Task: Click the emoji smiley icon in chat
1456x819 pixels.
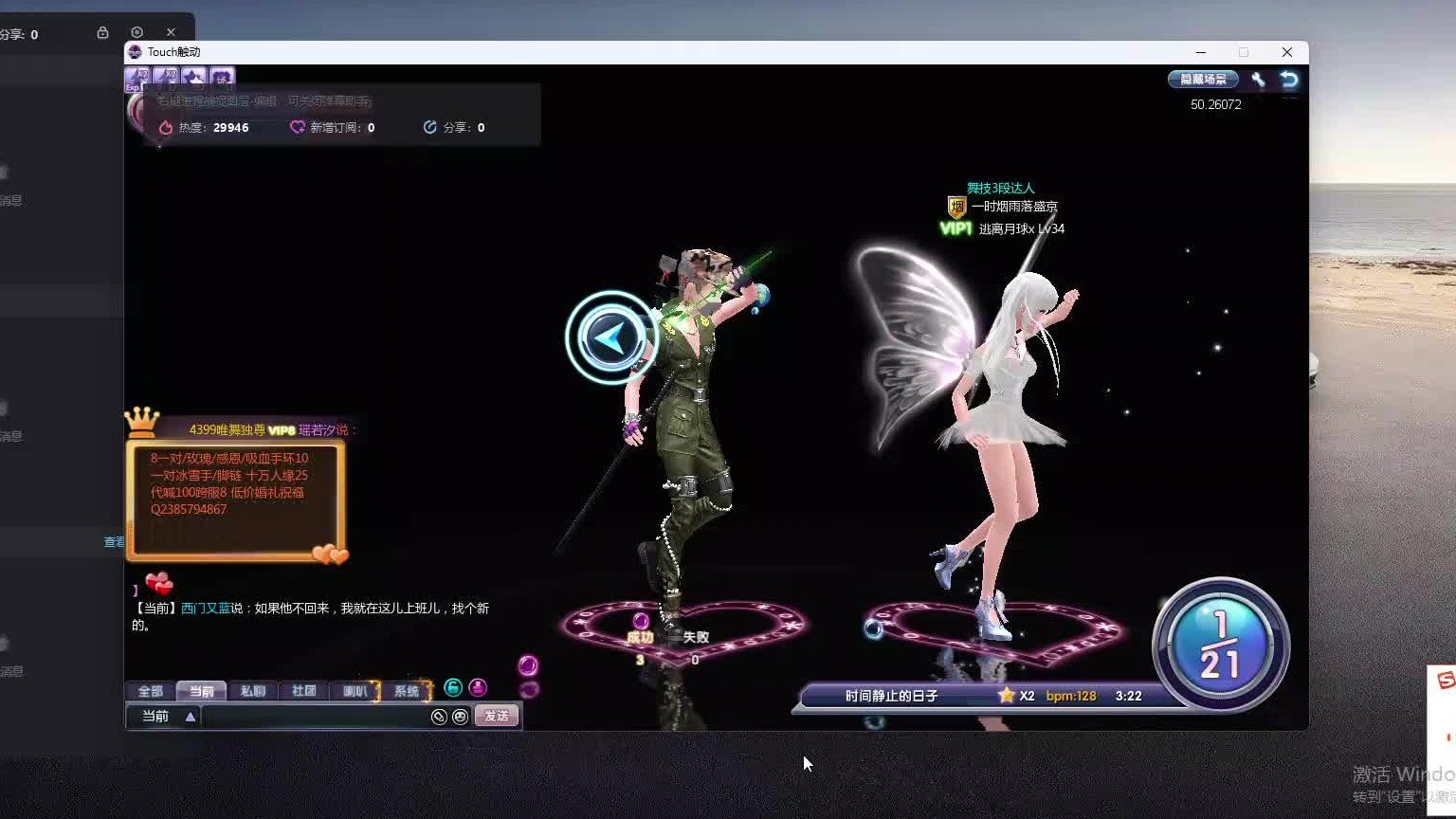Action: tap(460, 717)
